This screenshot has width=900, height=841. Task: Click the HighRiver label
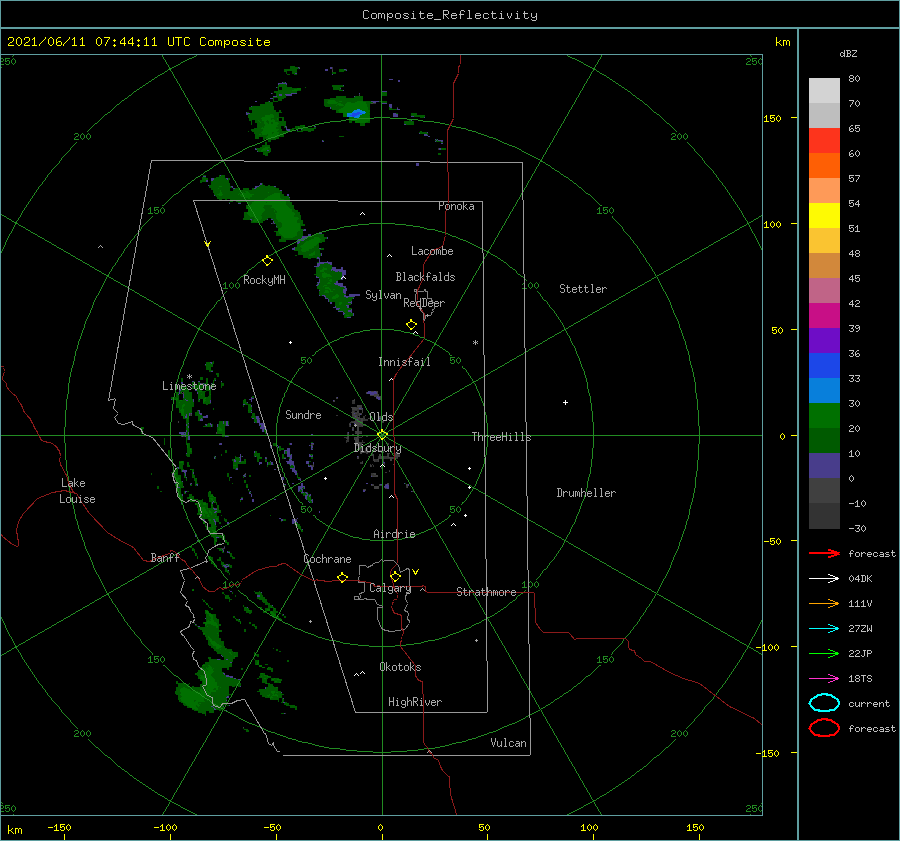pyautogui.click(x=414, y=702)
